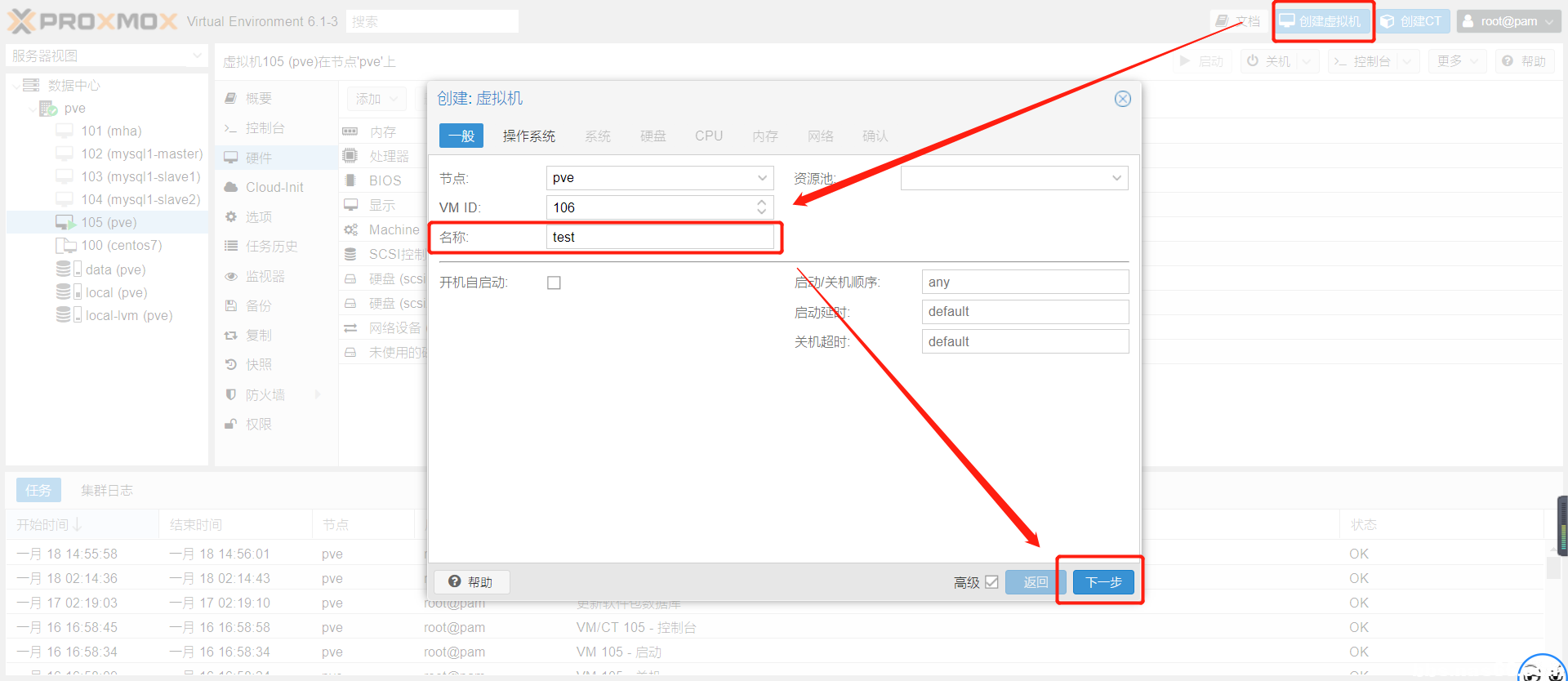Click the 下一步 next button
Viewport: 1568px width, 681px height.
(1102, 582)
